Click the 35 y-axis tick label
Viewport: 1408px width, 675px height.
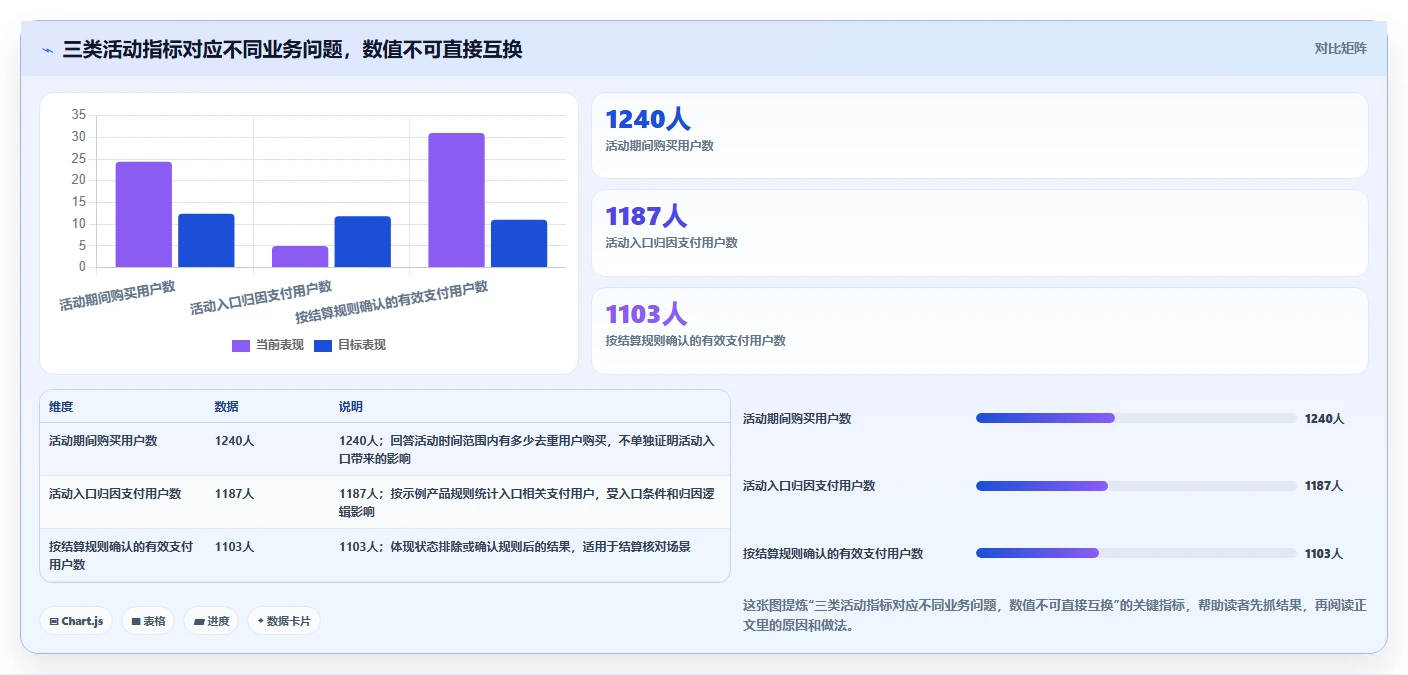[78, 115]
